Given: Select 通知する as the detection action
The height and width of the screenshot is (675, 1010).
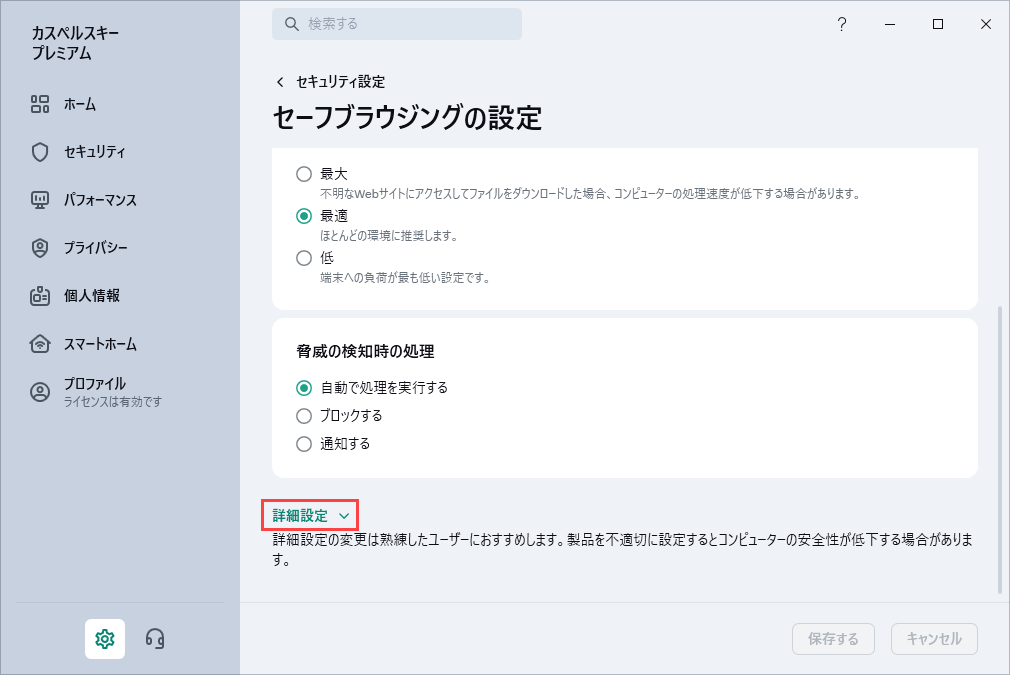Looking at the screenshot, I should click(x=304, y=444).
